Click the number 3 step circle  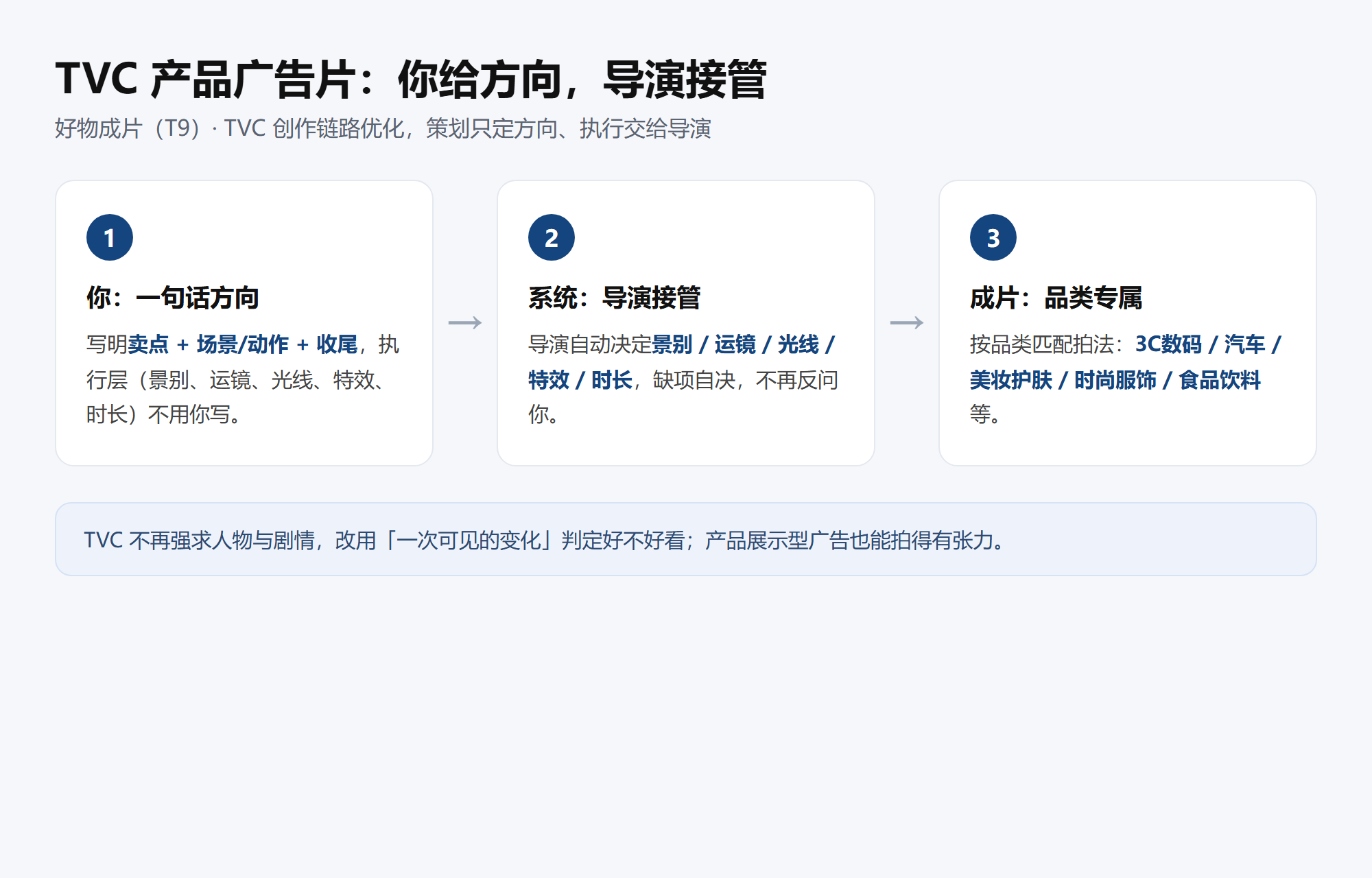(x=993, y=237)
